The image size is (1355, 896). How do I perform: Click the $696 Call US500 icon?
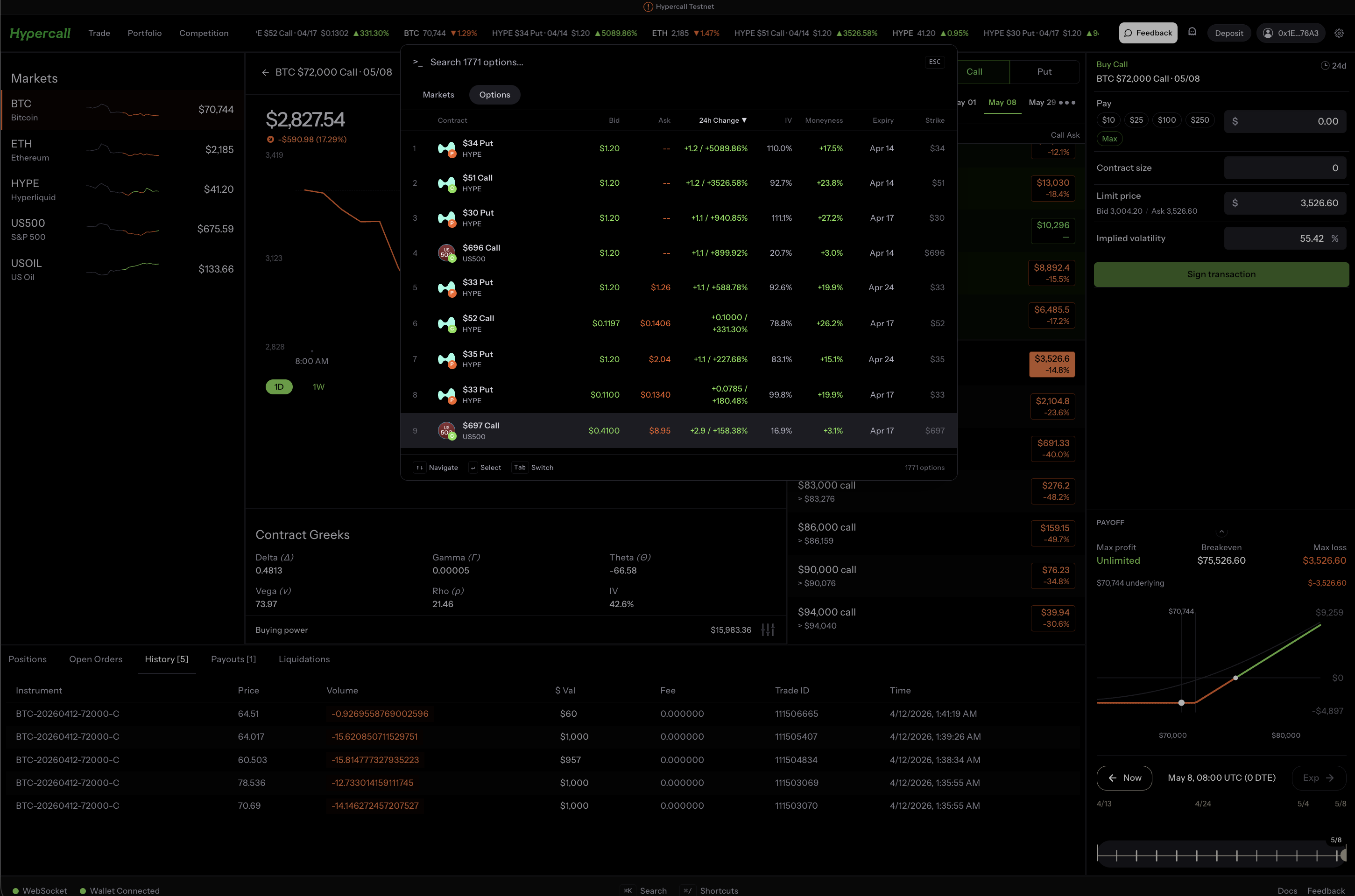click(446, 253)
